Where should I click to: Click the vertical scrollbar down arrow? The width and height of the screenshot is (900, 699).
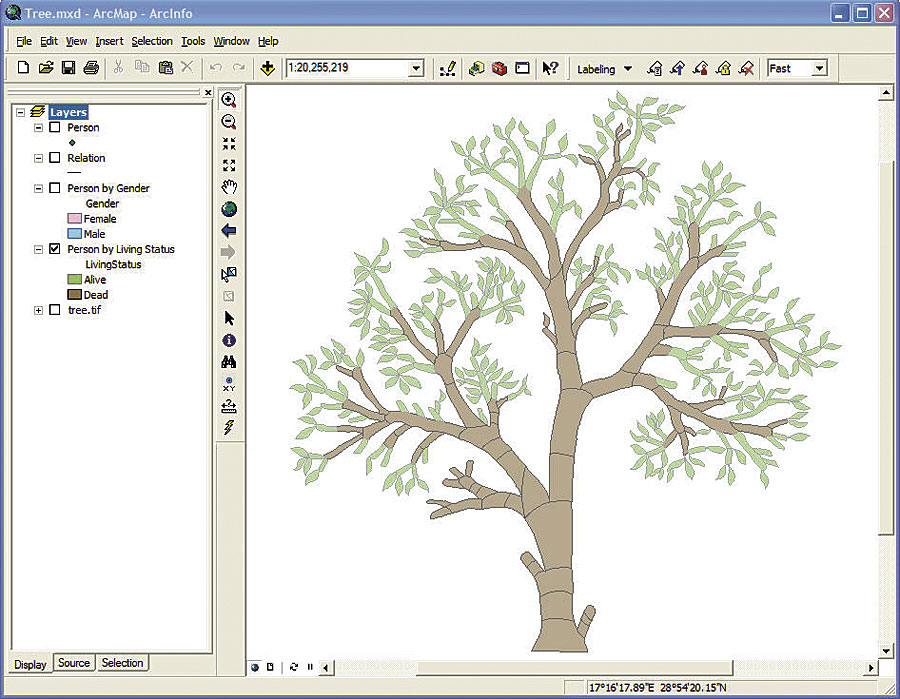[x=886, y=651]
